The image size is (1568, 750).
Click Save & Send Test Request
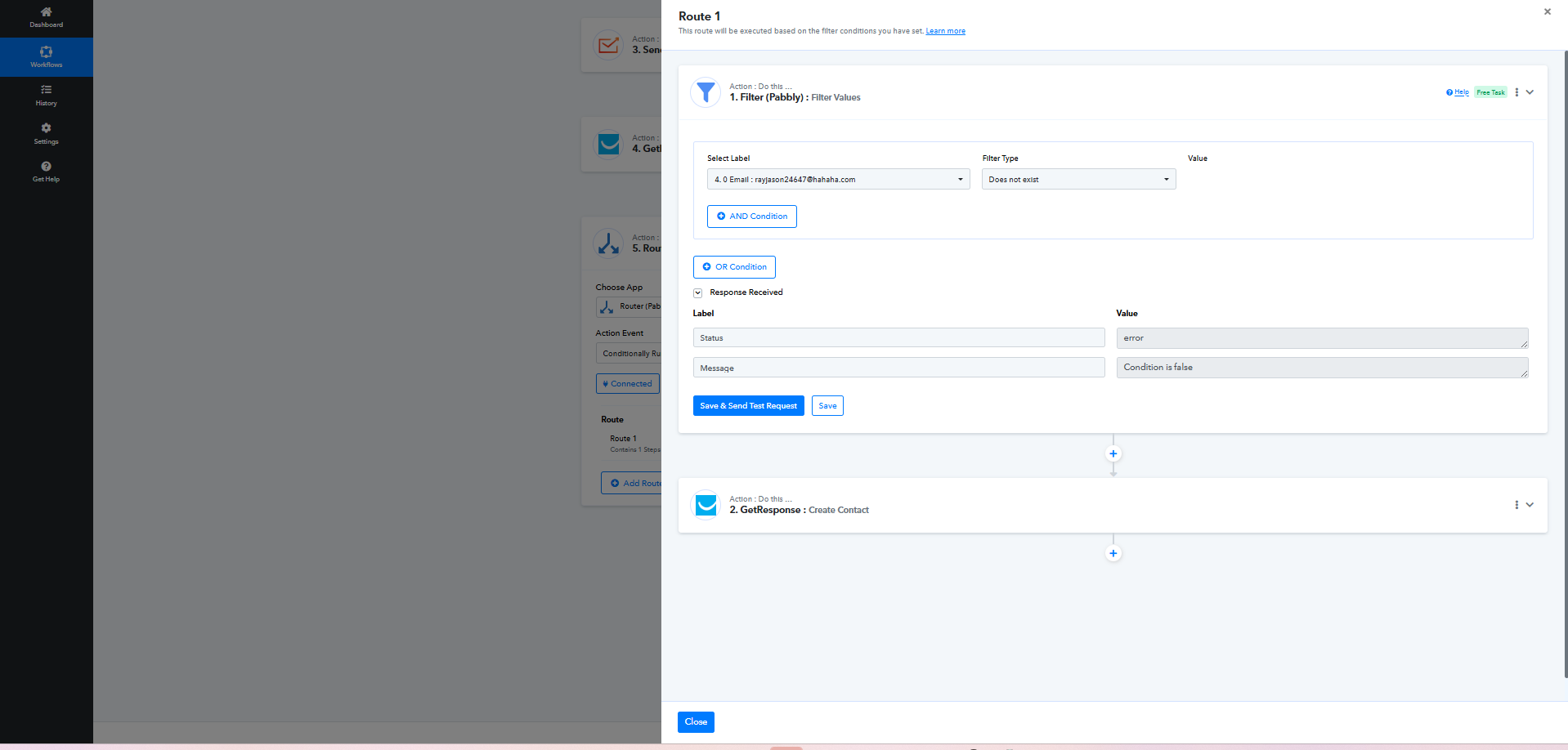click(x=748, y=406)
